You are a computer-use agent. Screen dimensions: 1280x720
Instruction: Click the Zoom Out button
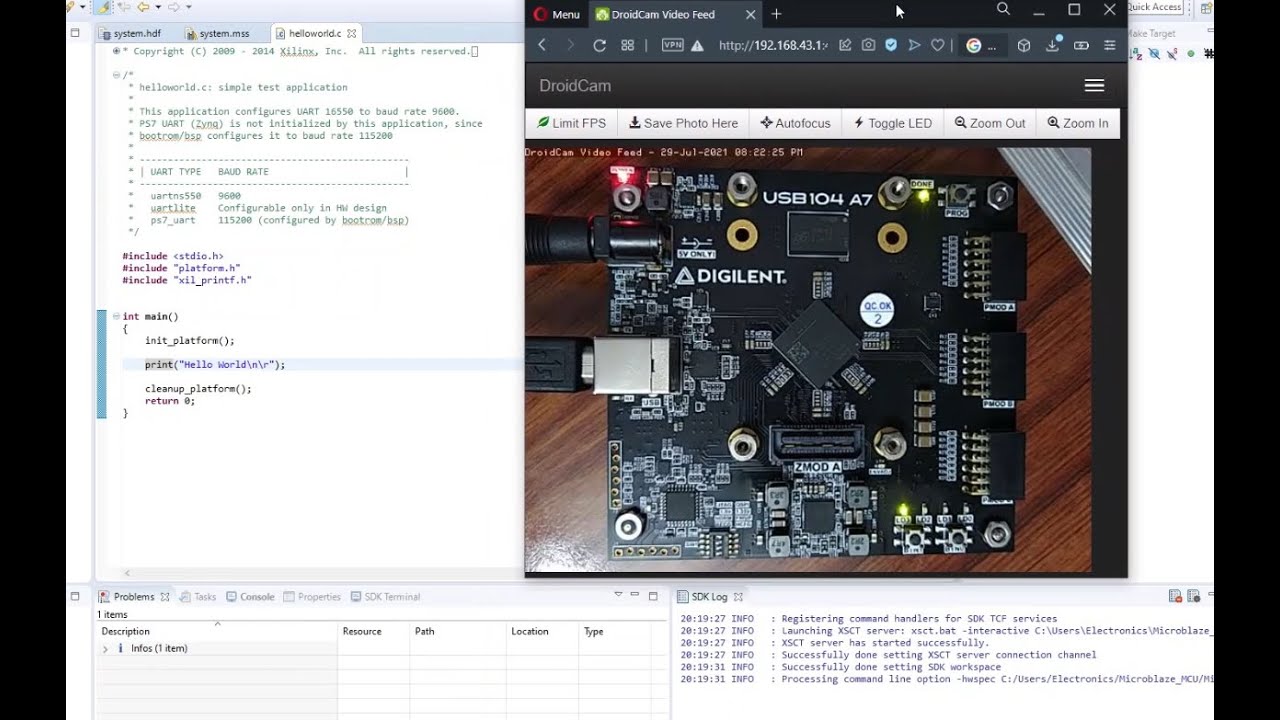pyautogui.click(x=990, y=123)
